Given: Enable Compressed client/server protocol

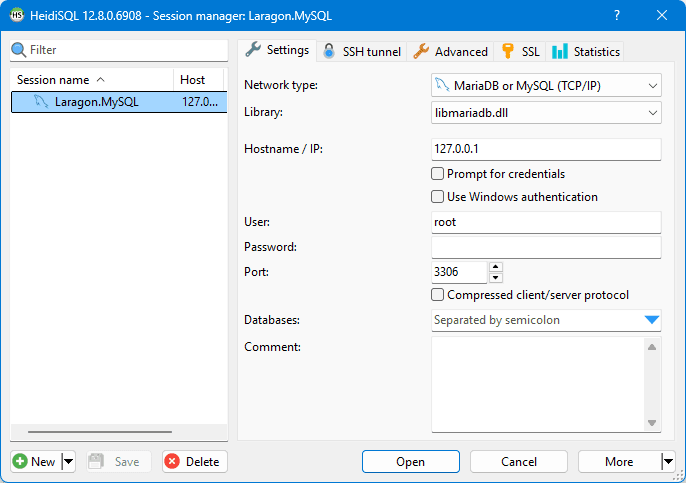Looking at the screenshot, I should [x=438, y=294].
